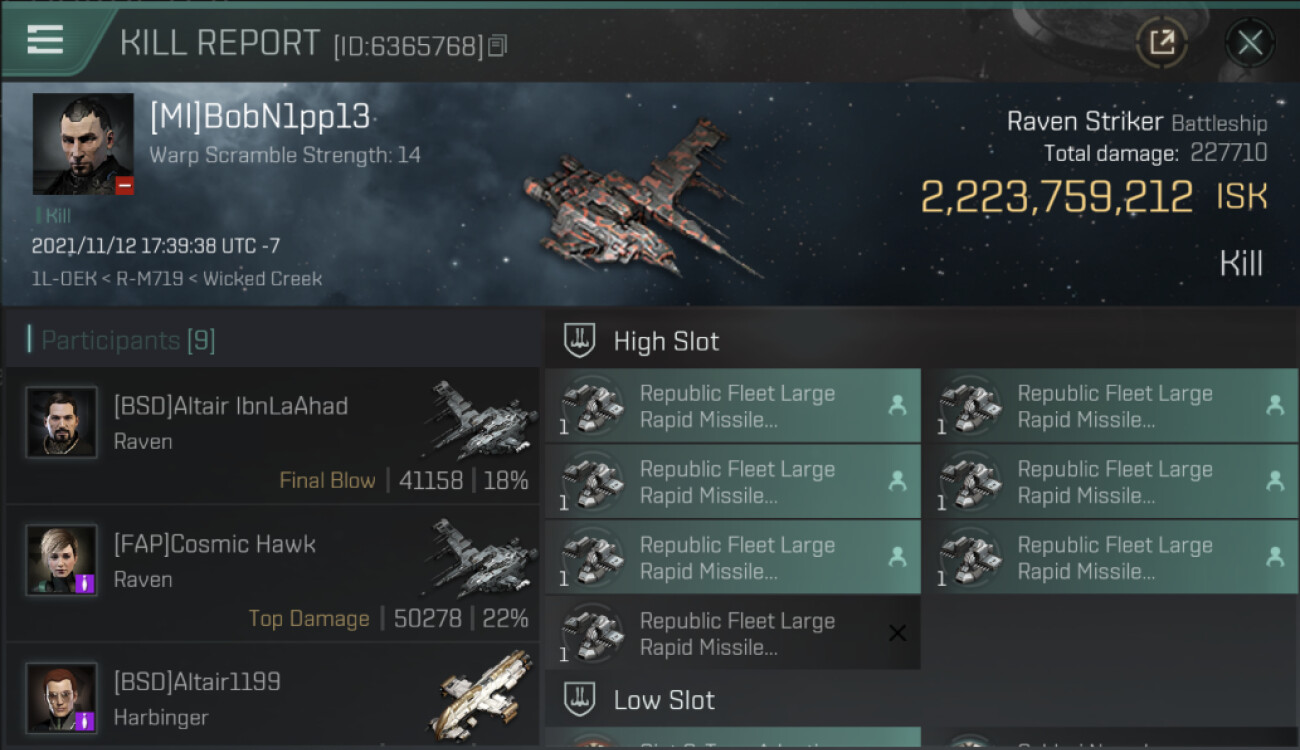Image resolution: width=1300 pixels, height=750 pixels.
Task: Copy the kill report ID
Action: [x=498, y=45]
